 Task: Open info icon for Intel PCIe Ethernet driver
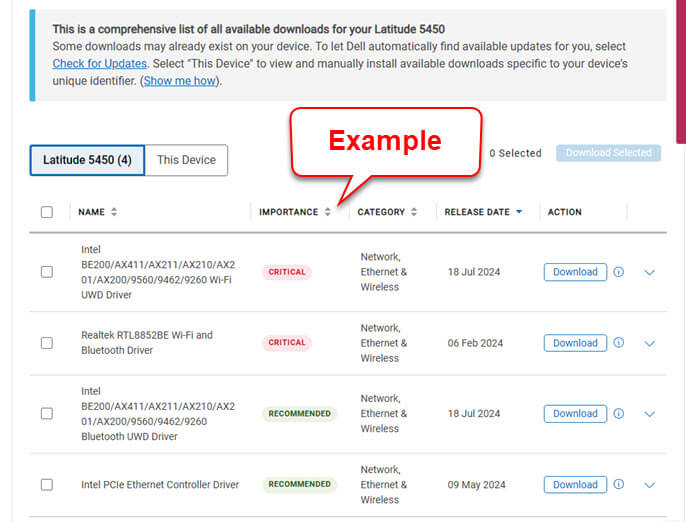pos(618,484)
